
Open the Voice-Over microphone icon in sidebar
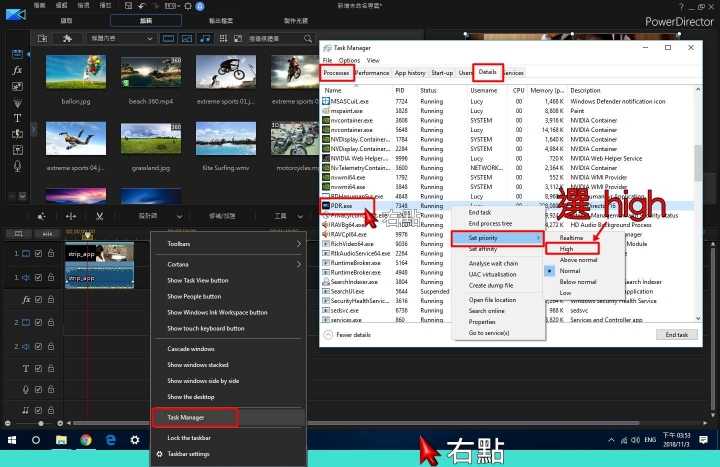[x=17, y=166]
